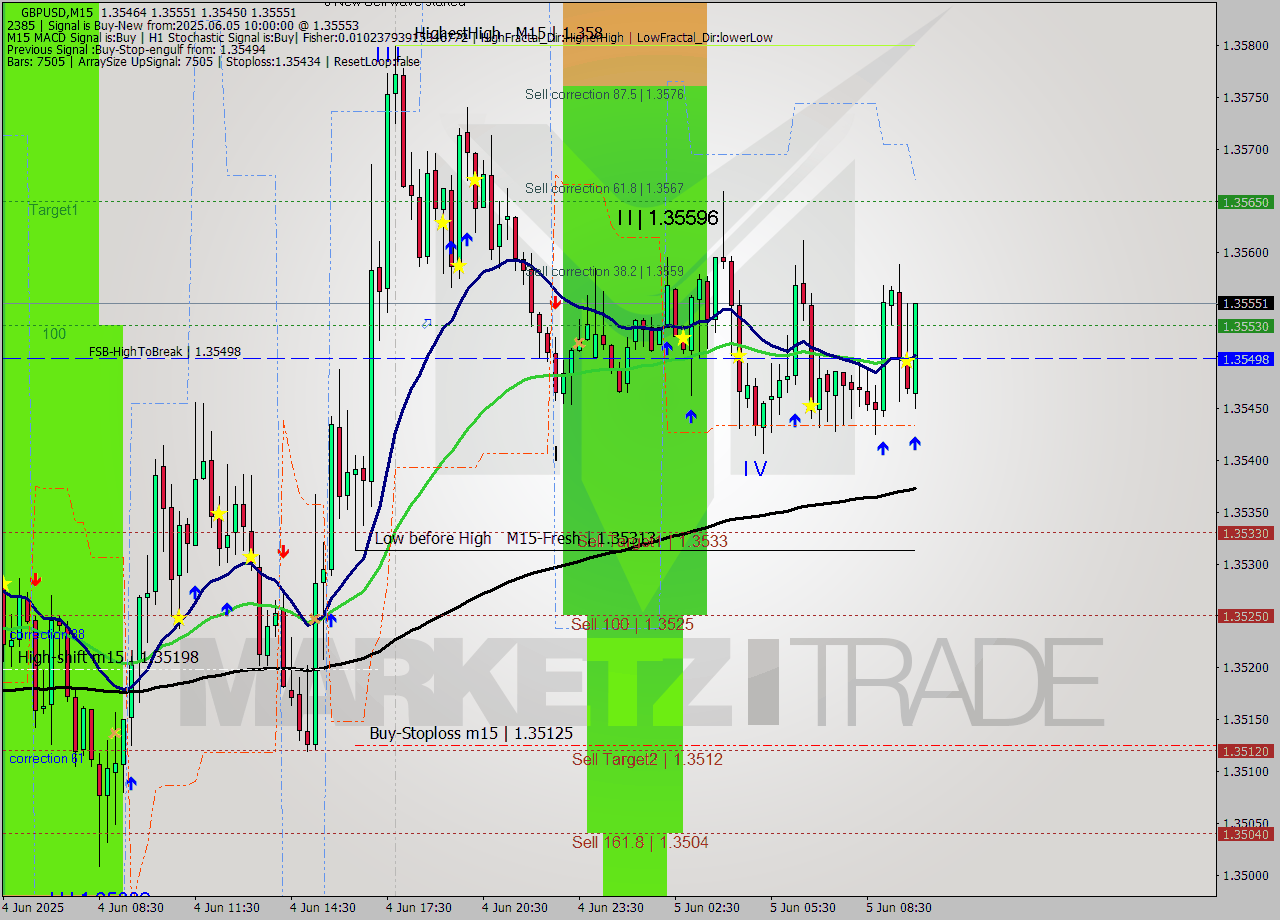Select the Sell 161.8 | 1.3504 label
This screenshot has height=920, width=1280.
(x=639, y=842)
